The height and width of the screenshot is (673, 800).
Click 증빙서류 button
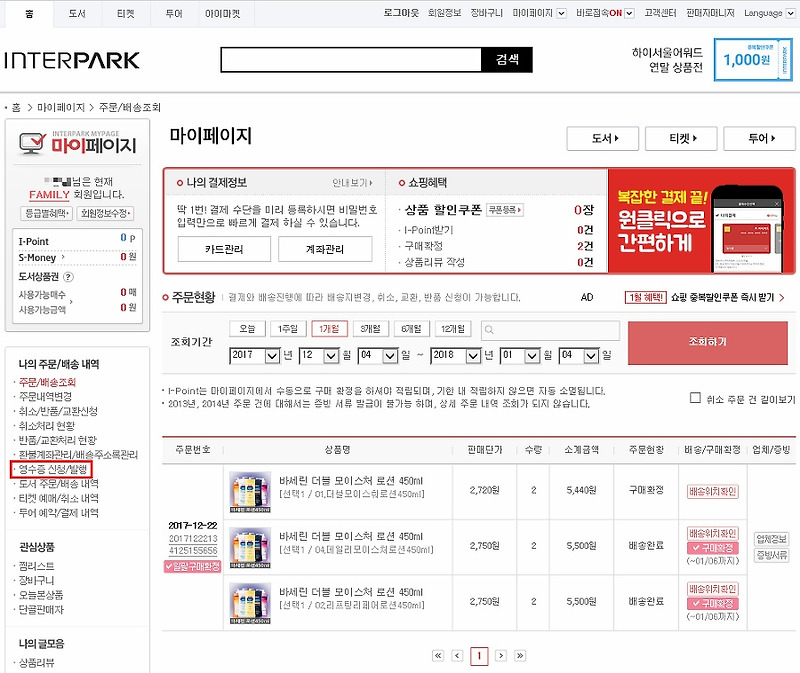pos(771,555)
